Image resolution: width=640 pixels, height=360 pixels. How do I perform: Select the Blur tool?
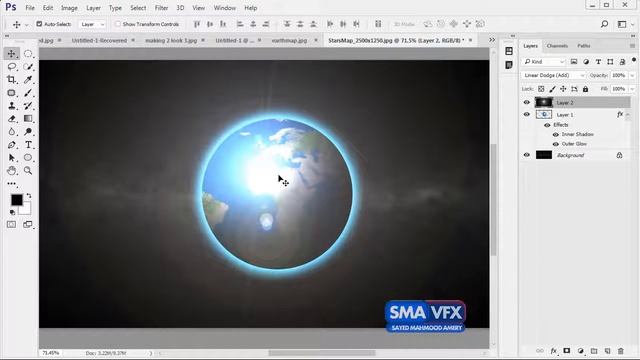click(x=11, y=131)
